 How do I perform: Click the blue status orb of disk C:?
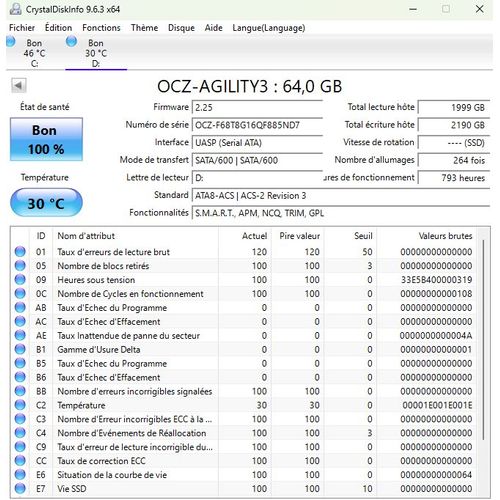(x=11, y=42)
